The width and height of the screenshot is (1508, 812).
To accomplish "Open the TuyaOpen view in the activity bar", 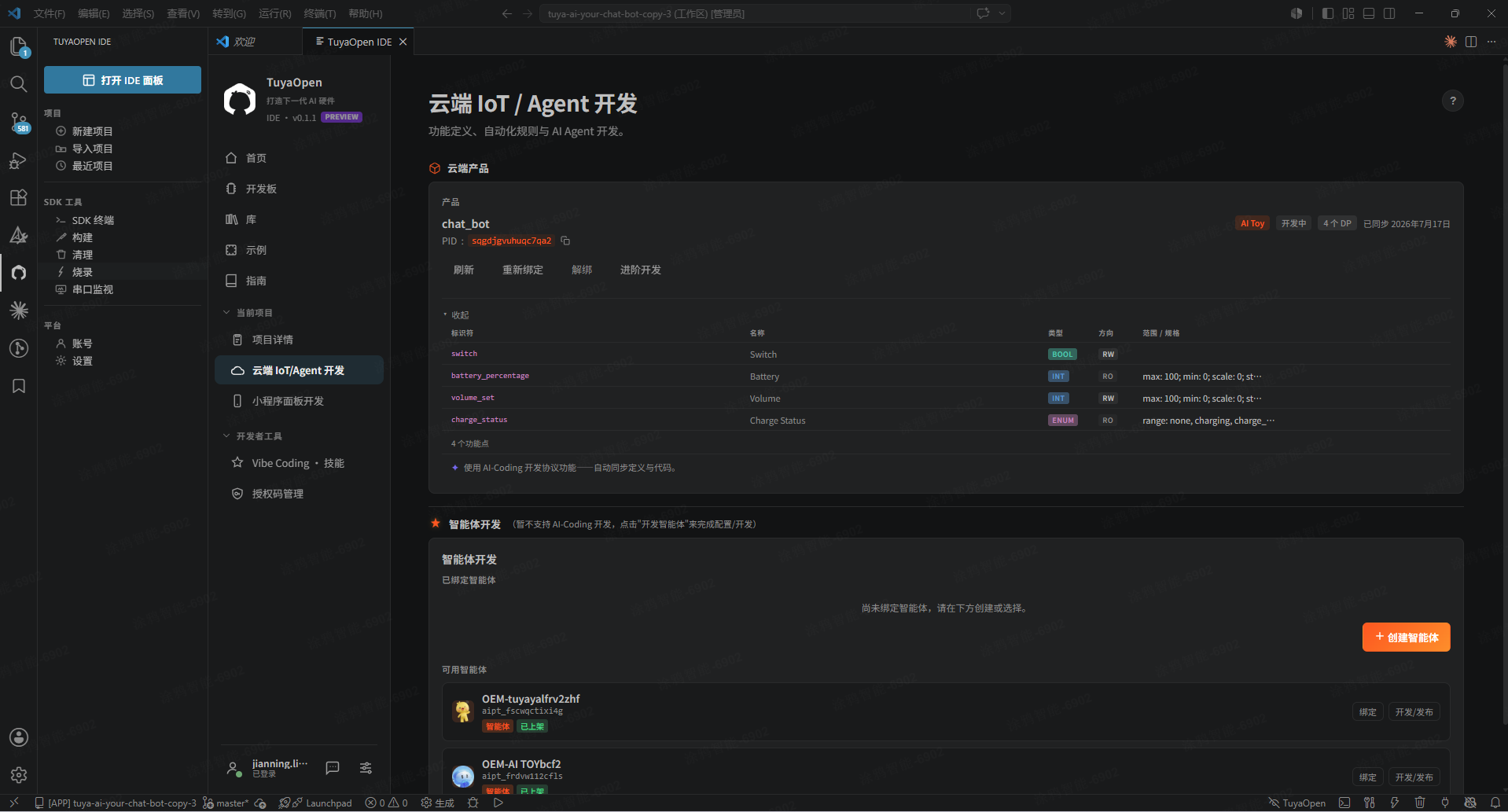I will pos(19,272).
